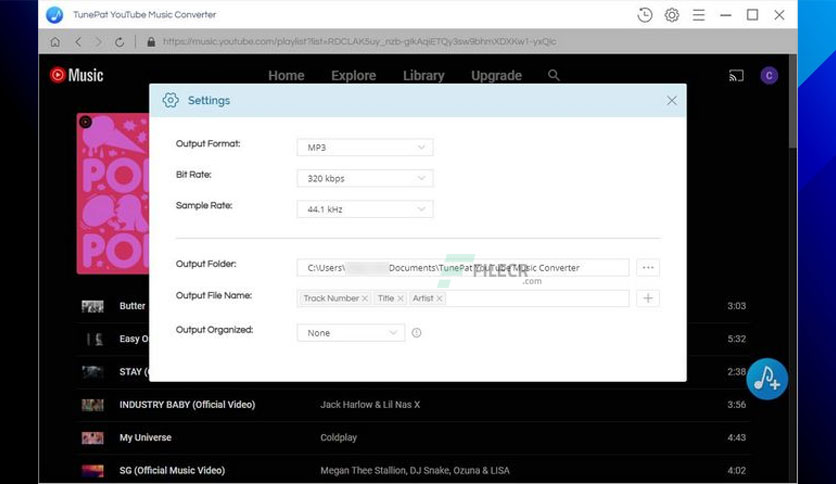836x484 pixels.
Task: Remove the Track Number filename tag
Action: (365, 299)
